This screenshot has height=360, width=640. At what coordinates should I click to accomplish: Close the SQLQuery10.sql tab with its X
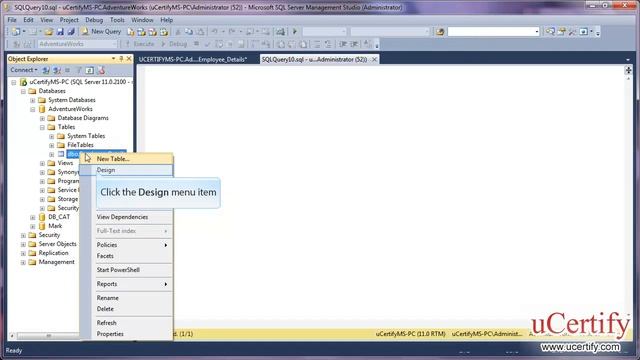point(374,60)
